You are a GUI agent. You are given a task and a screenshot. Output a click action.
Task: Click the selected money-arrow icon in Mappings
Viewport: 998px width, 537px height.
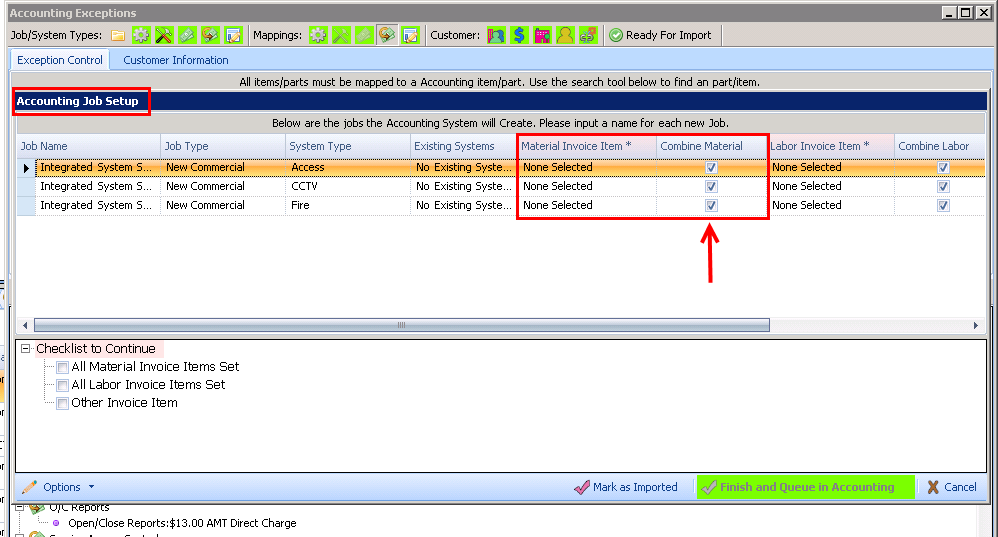(x=387, y=35)
